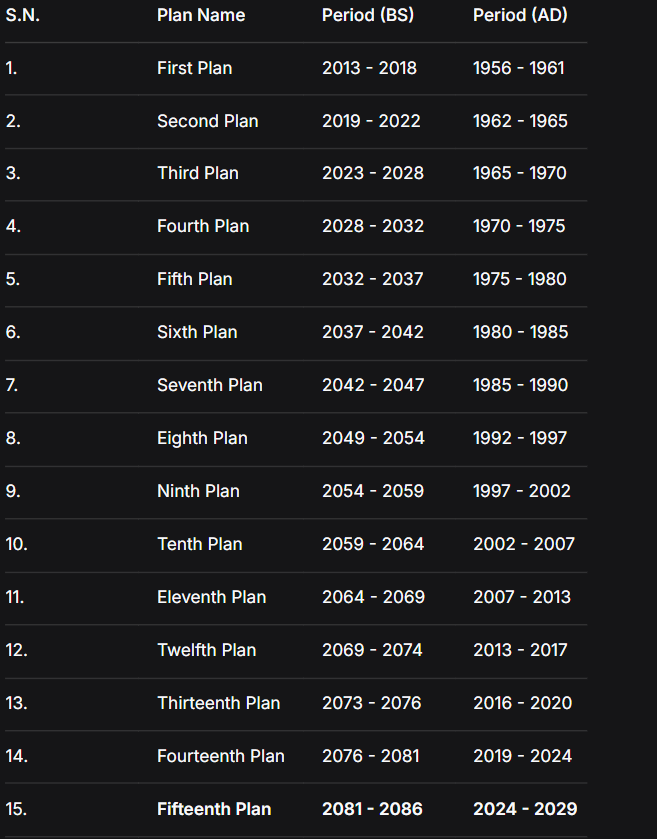Image resolution: width=657 pixels, height=839 pixels.
Task: Click the "Second Plan" name cell
Action: pyautogui.click(x=207, y=121)
